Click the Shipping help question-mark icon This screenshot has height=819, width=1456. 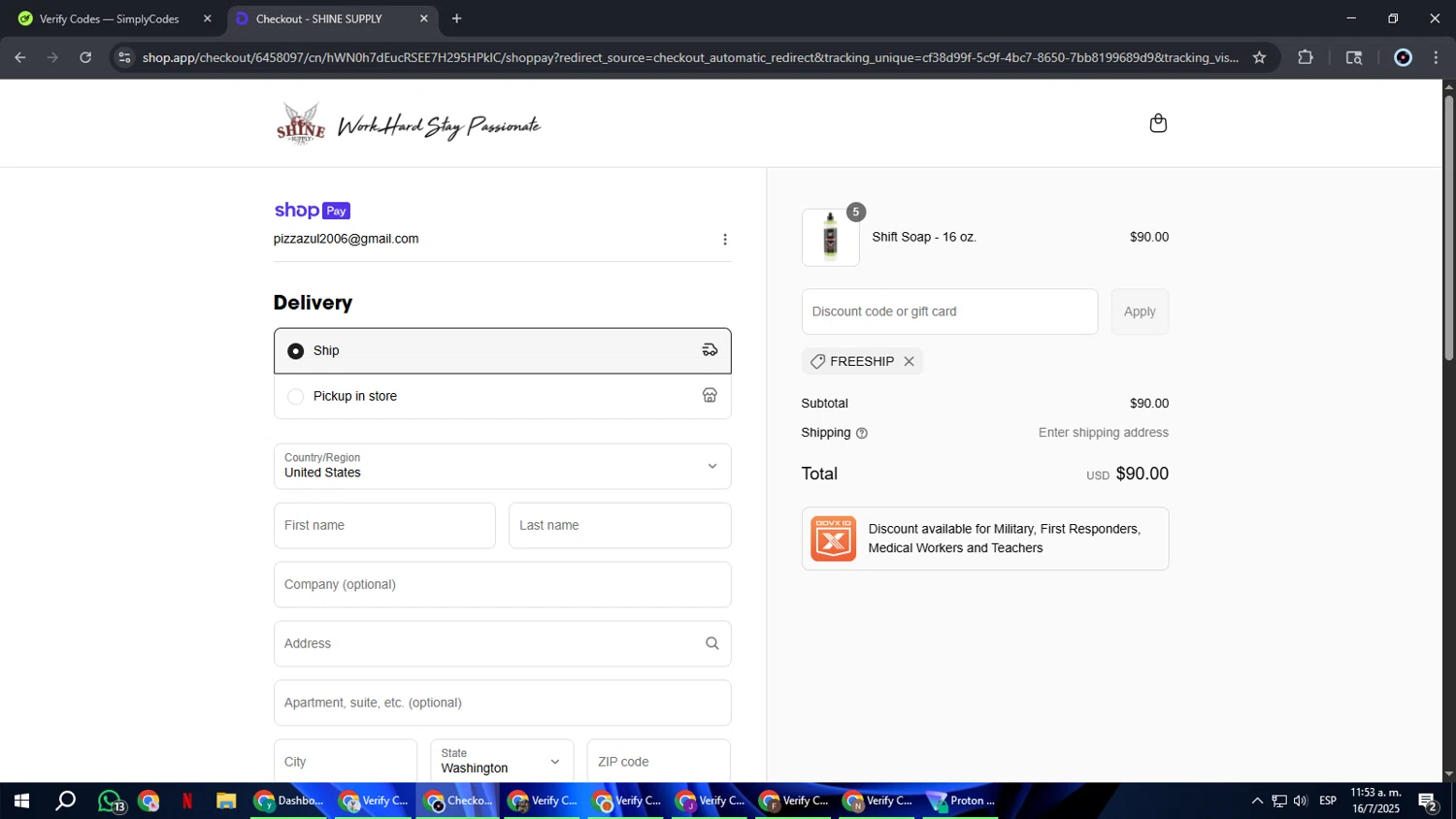[862, 434]
